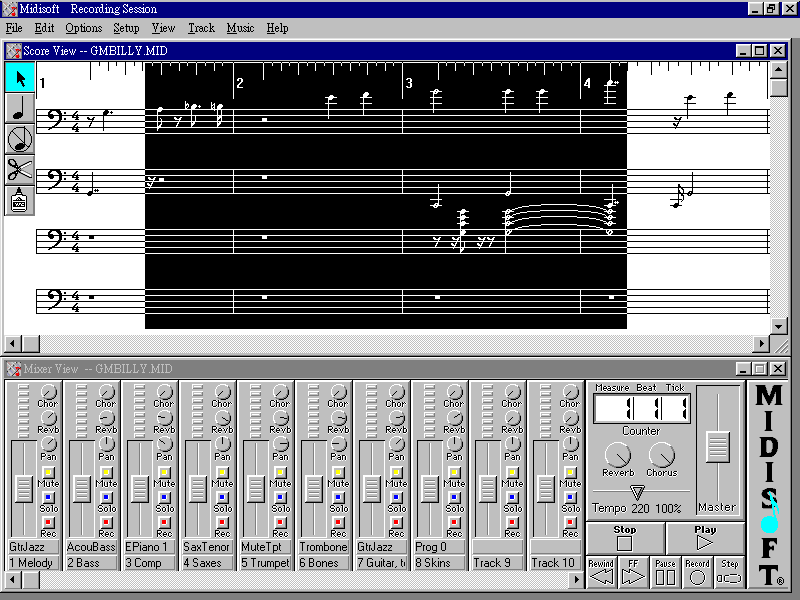Open the Track menu
The width and height of the screenshot is (800, 600).
201,28
